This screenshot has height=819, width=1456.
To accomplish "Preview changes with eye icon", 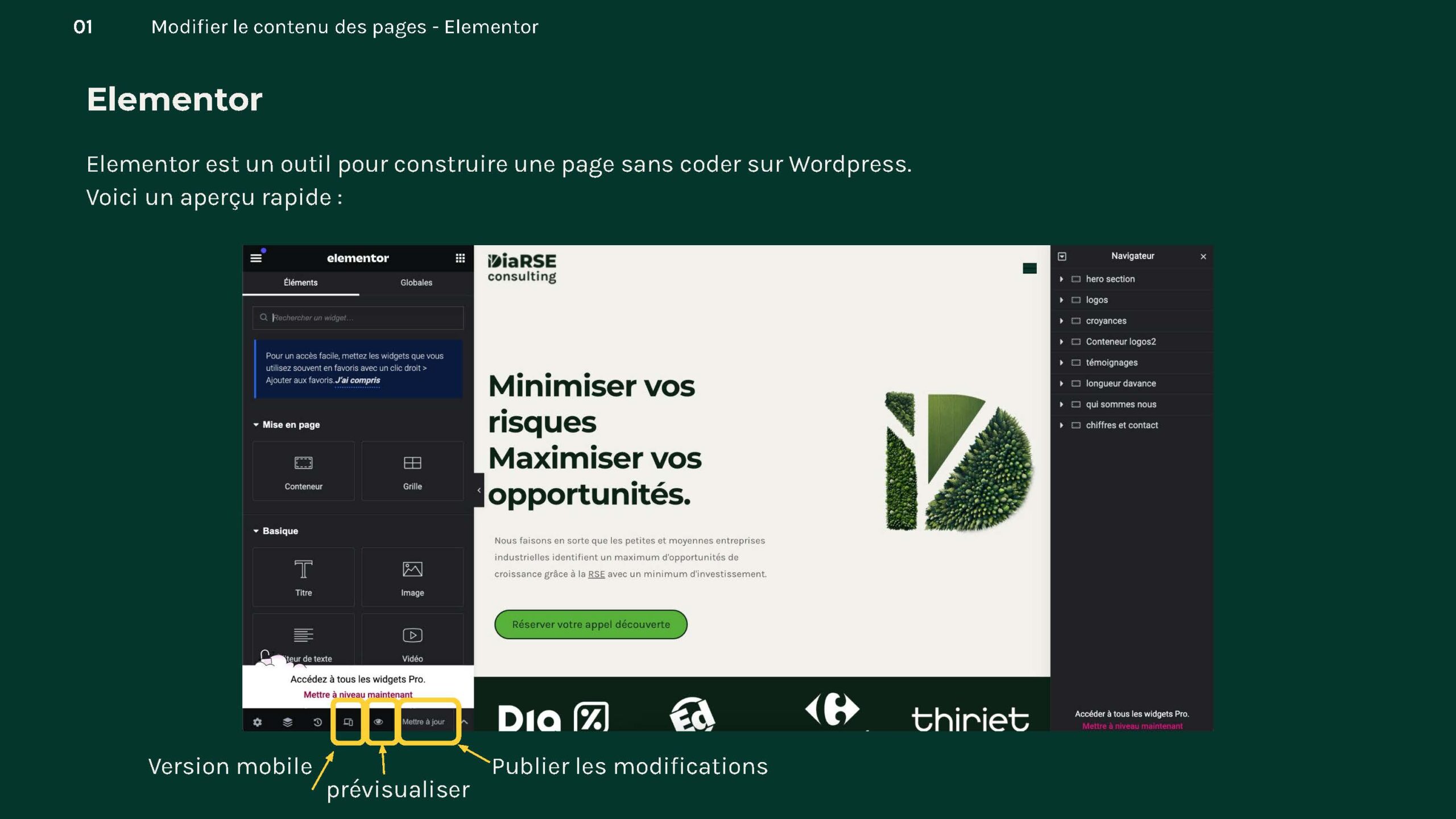I will click(x=378, y=722).
